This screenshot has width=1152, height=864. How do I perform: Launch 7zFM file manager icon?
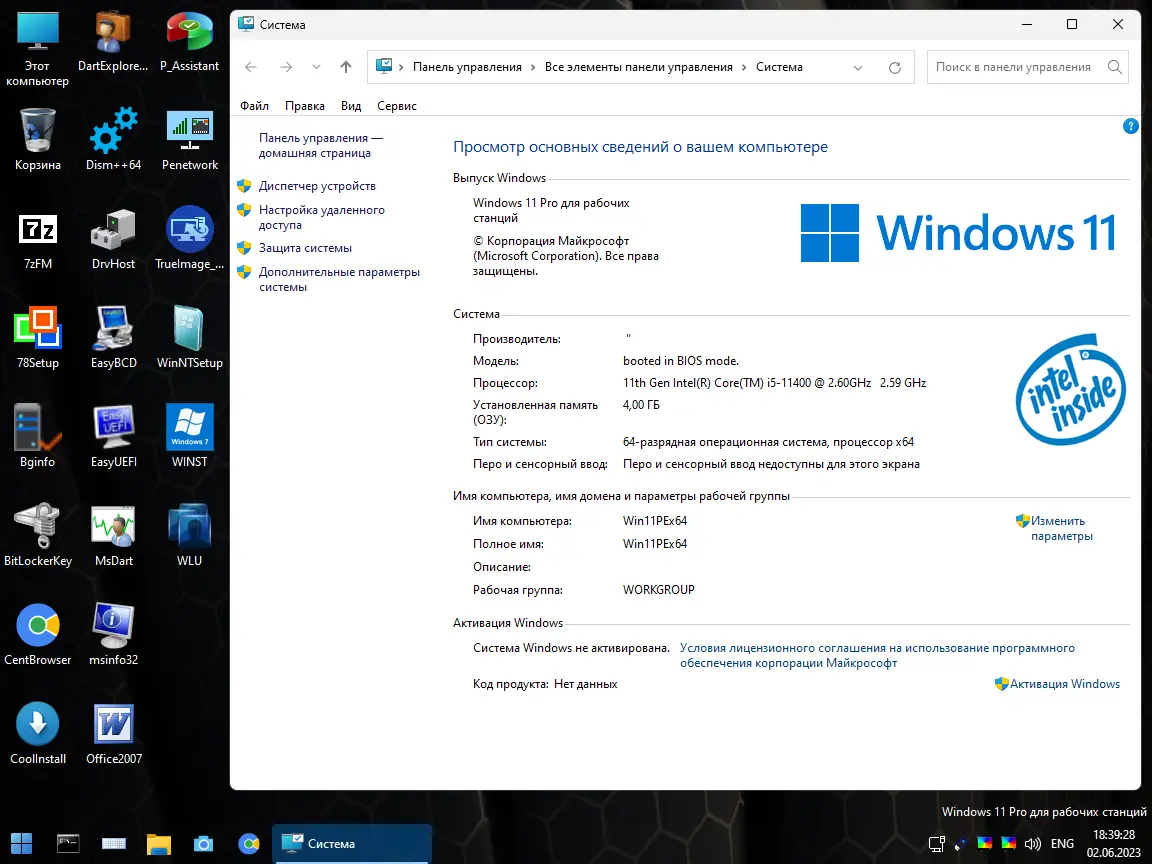coord(37,240)
